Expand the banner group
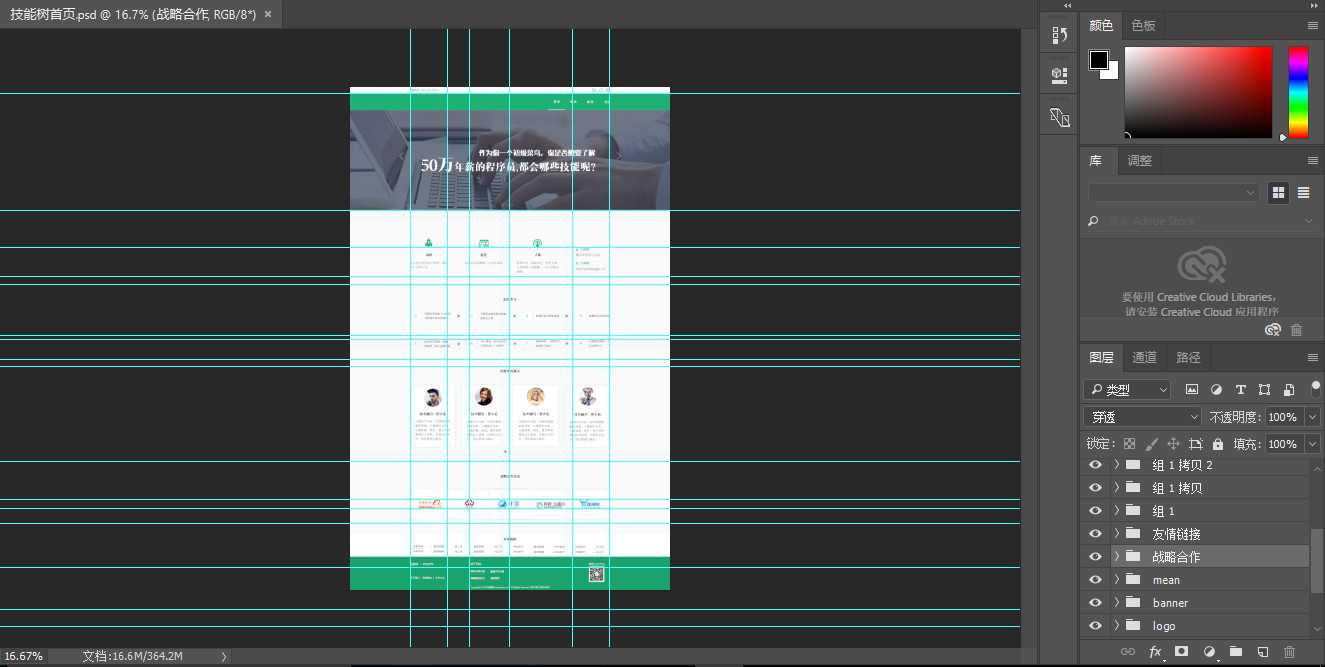1325x667 pixels. click(1116, 603)
